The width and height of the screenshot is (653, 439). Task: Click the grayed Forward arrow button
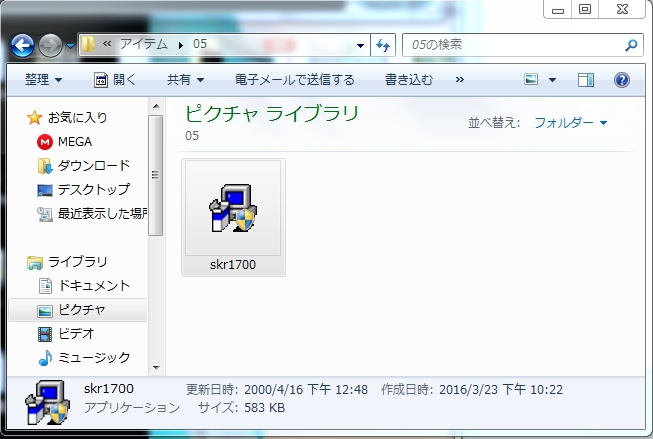pos(50,45)
